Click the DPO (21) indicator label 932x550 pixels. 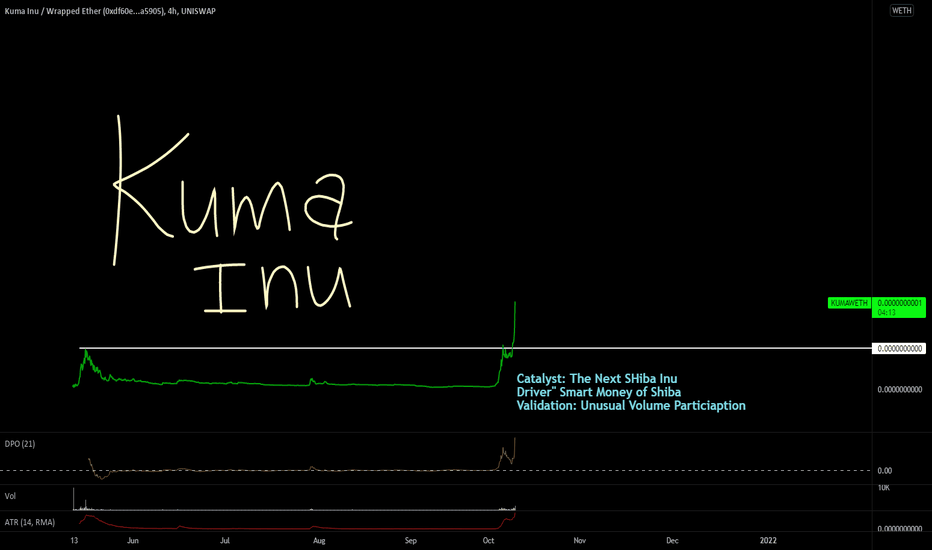click(20, 444)
